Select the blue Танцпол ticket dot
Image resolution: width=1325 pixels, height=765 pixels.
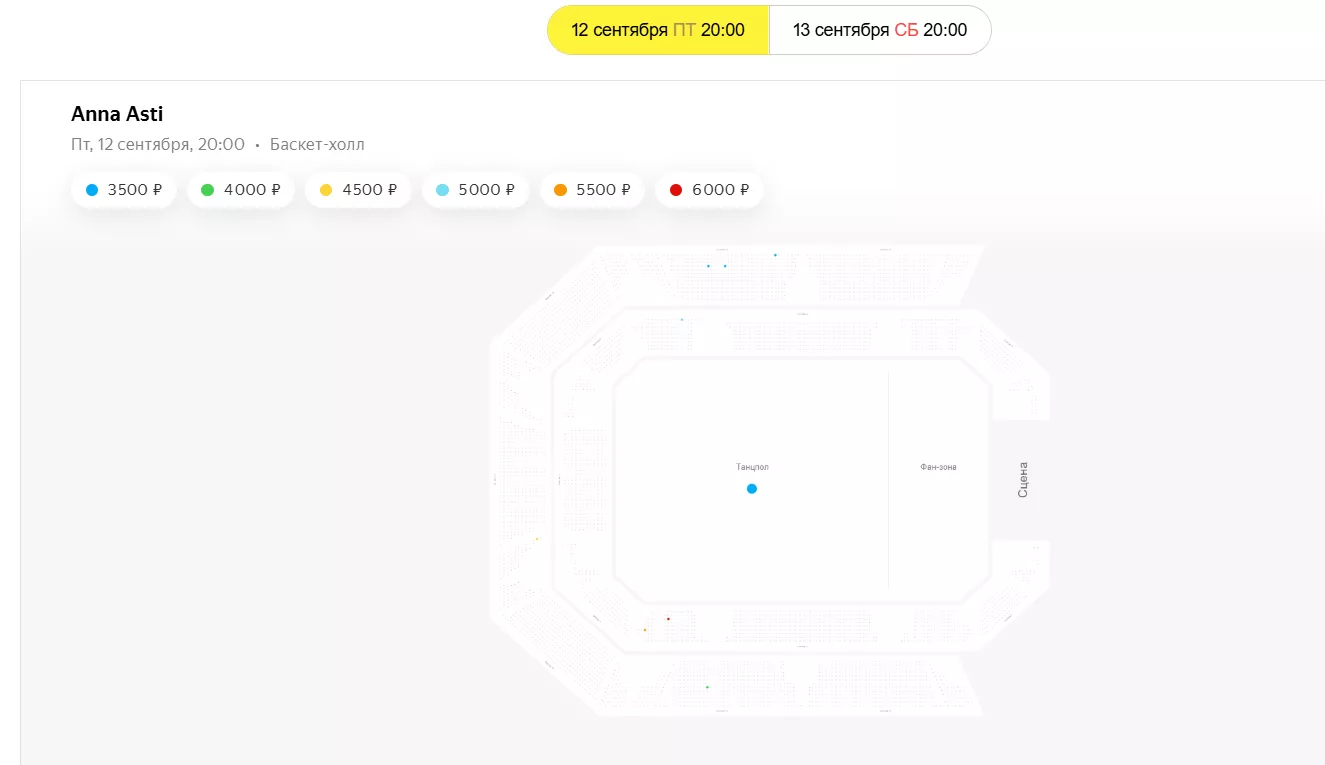[752, 489]
